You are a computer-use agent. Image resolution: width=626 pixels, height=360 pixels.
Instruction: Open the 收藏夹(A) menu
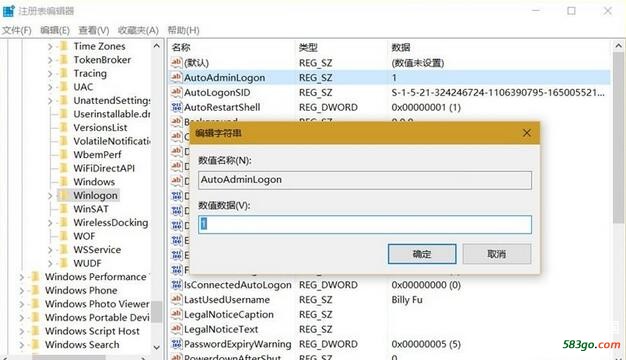click(138, 30)
